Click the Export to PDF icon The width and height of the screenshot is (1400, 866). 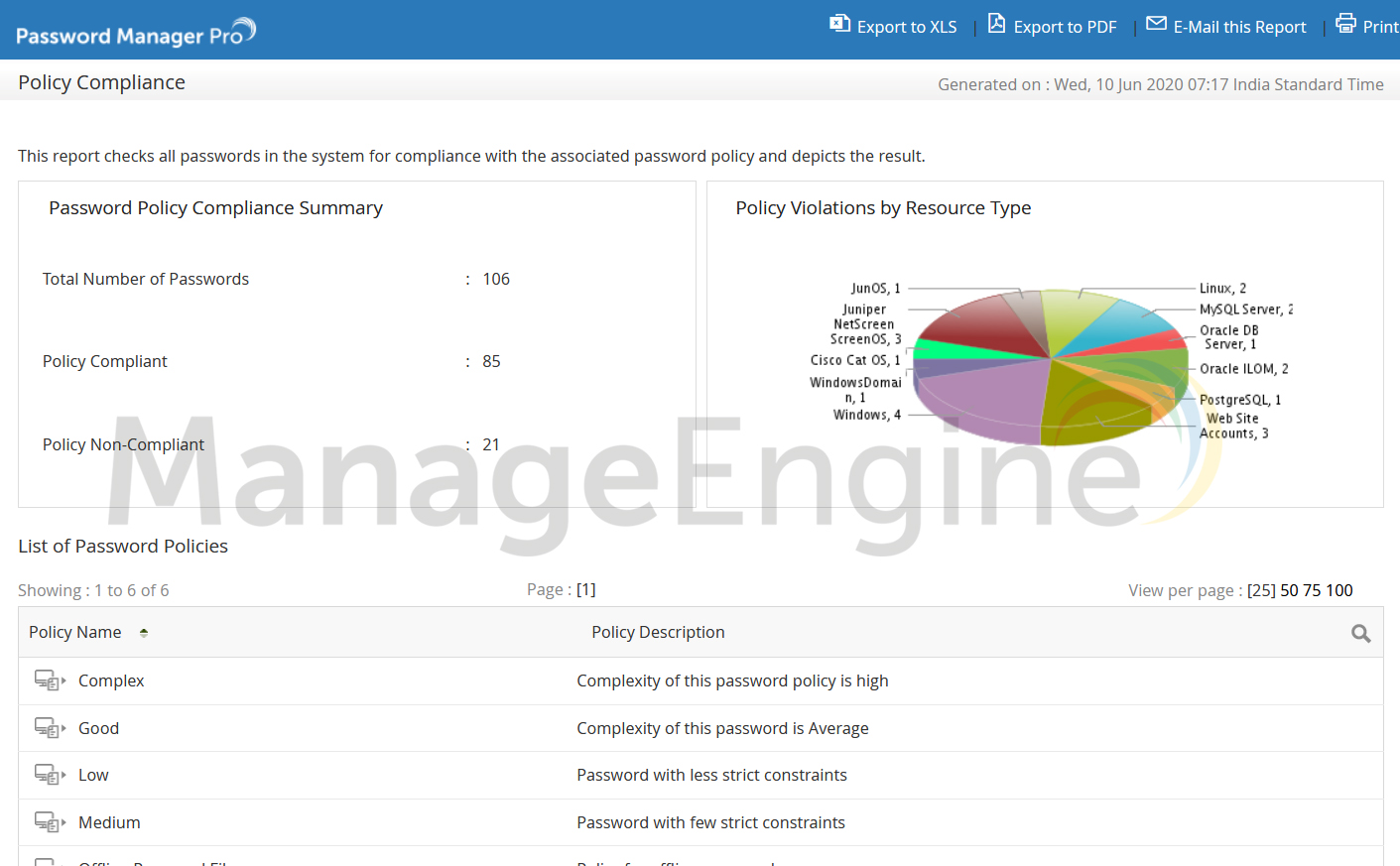pos(996,23)
